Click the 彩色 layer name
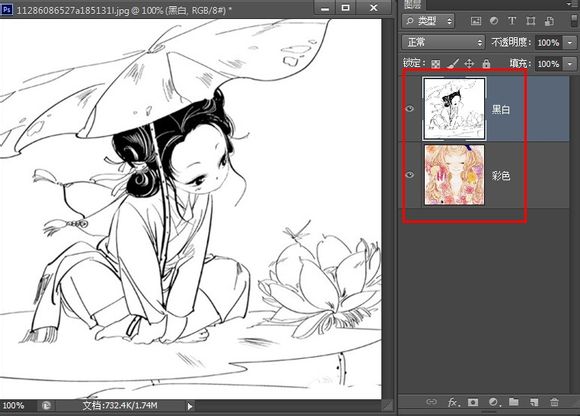 (501, 176)
